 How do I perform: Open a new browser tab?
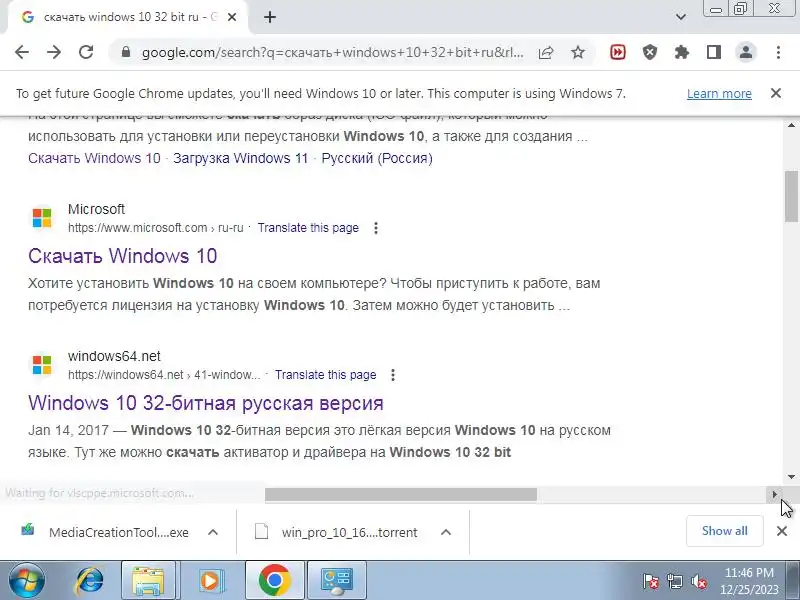[x=270, y=17]
